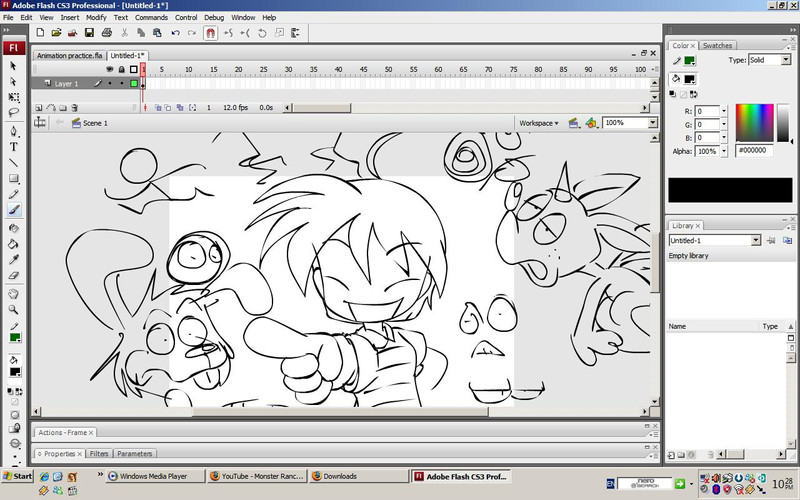
Task: Click the Undo toolbar icon
Action: (x=176, y=33)
